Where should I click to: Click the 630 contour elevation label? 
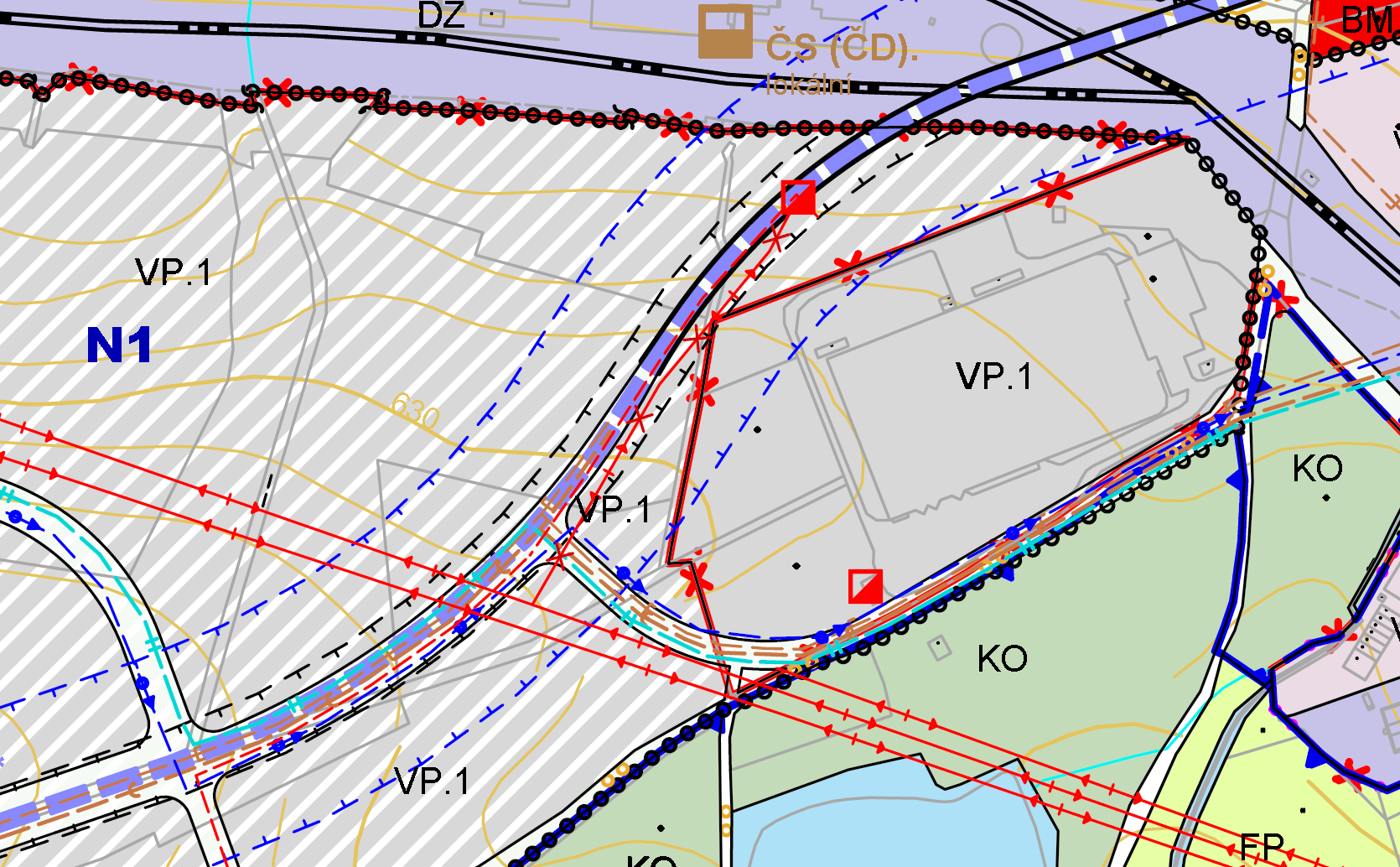point(416,410)
